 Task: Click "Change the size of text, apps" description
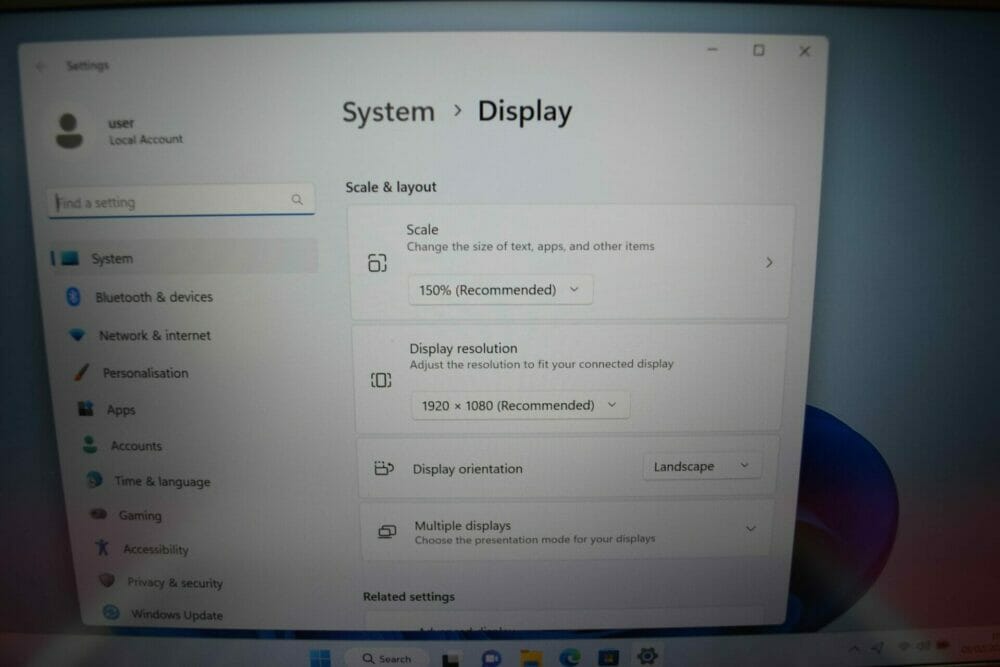[x=531, y=246]
